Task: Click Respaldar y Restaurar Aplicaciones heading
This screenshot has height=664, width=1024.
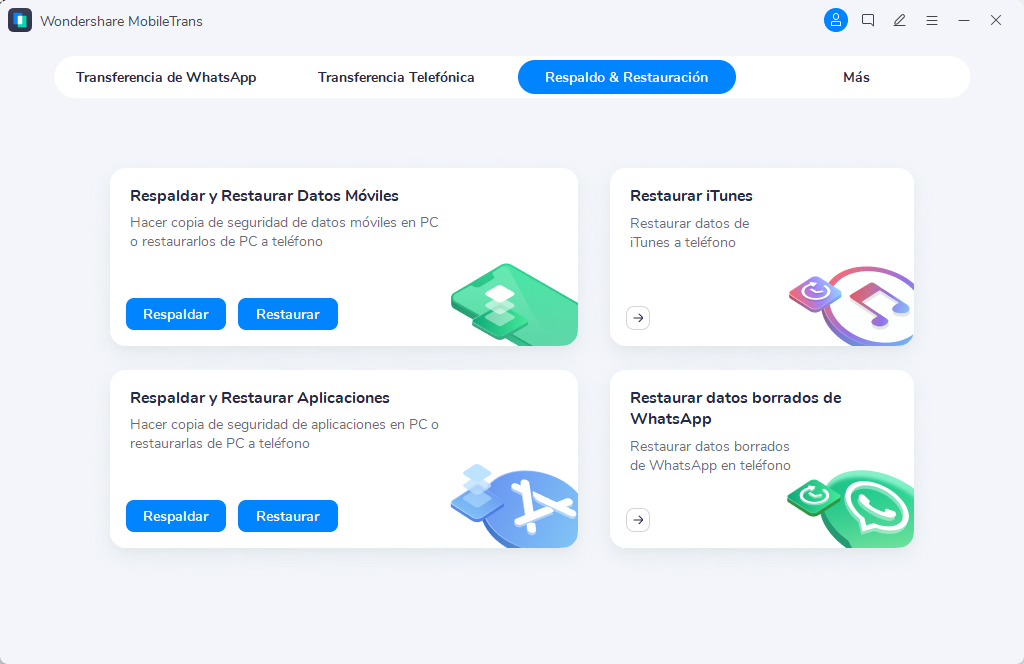Action: pos(260,398)
